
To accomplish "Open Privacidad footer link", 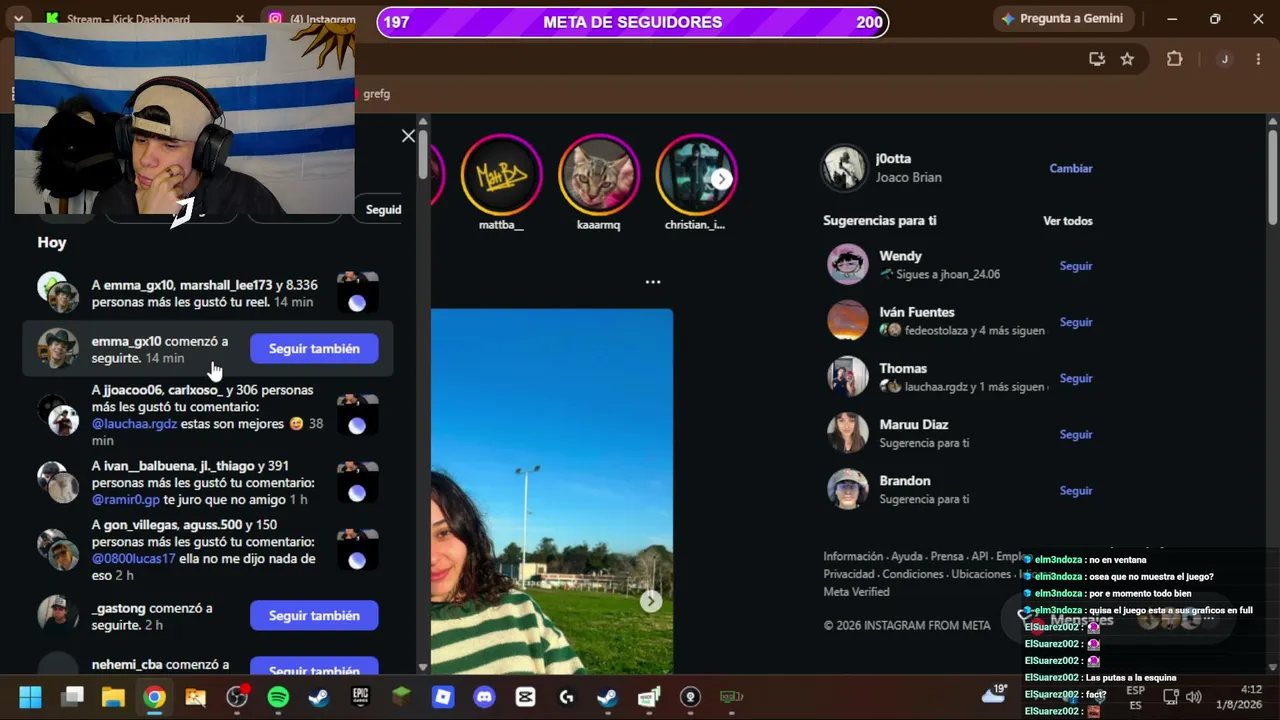I will (849, 574).
